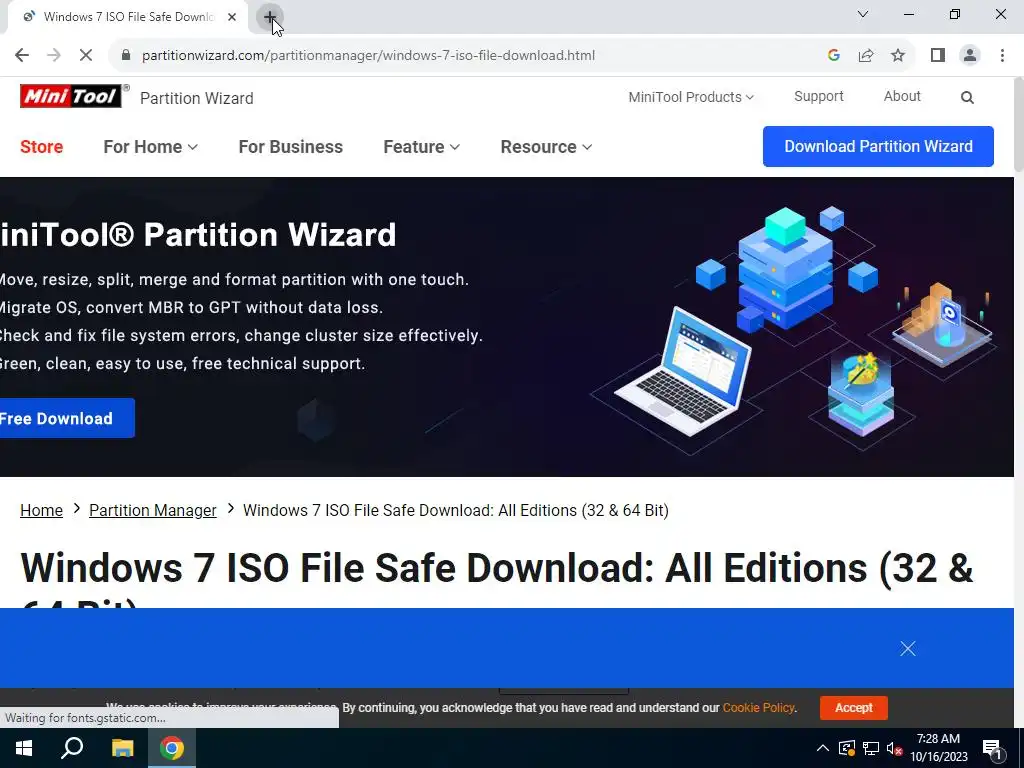
Task: Open Chrome three-dot menu
Action: coord(1002,56)
